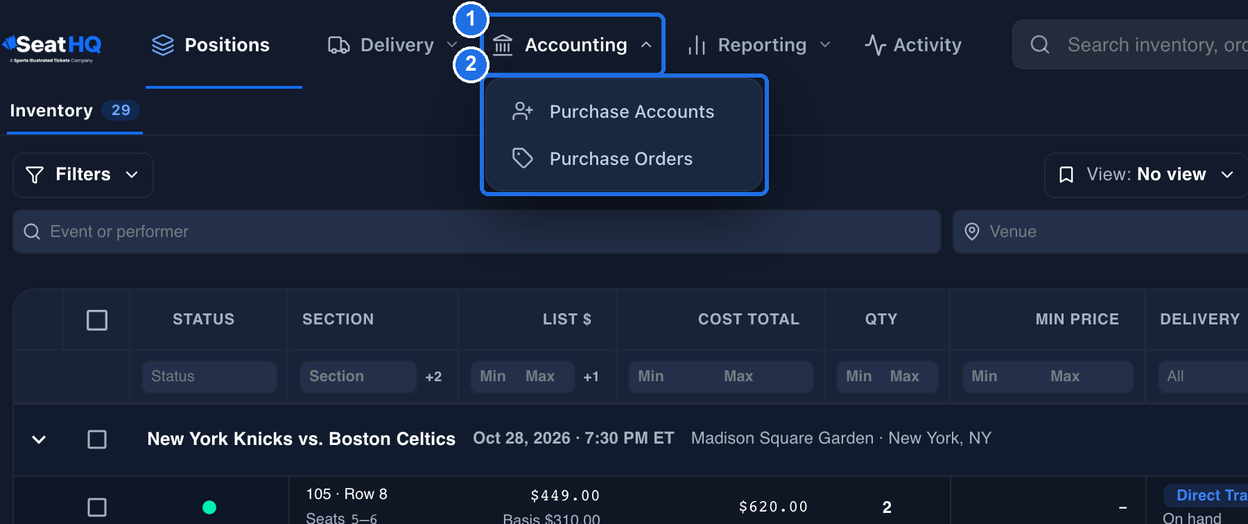Image resolution: width=1248 pixels, height=524 pixels.
Task: Click the Status column filter field
Action: pyautogui.click(x=209, y=376)
